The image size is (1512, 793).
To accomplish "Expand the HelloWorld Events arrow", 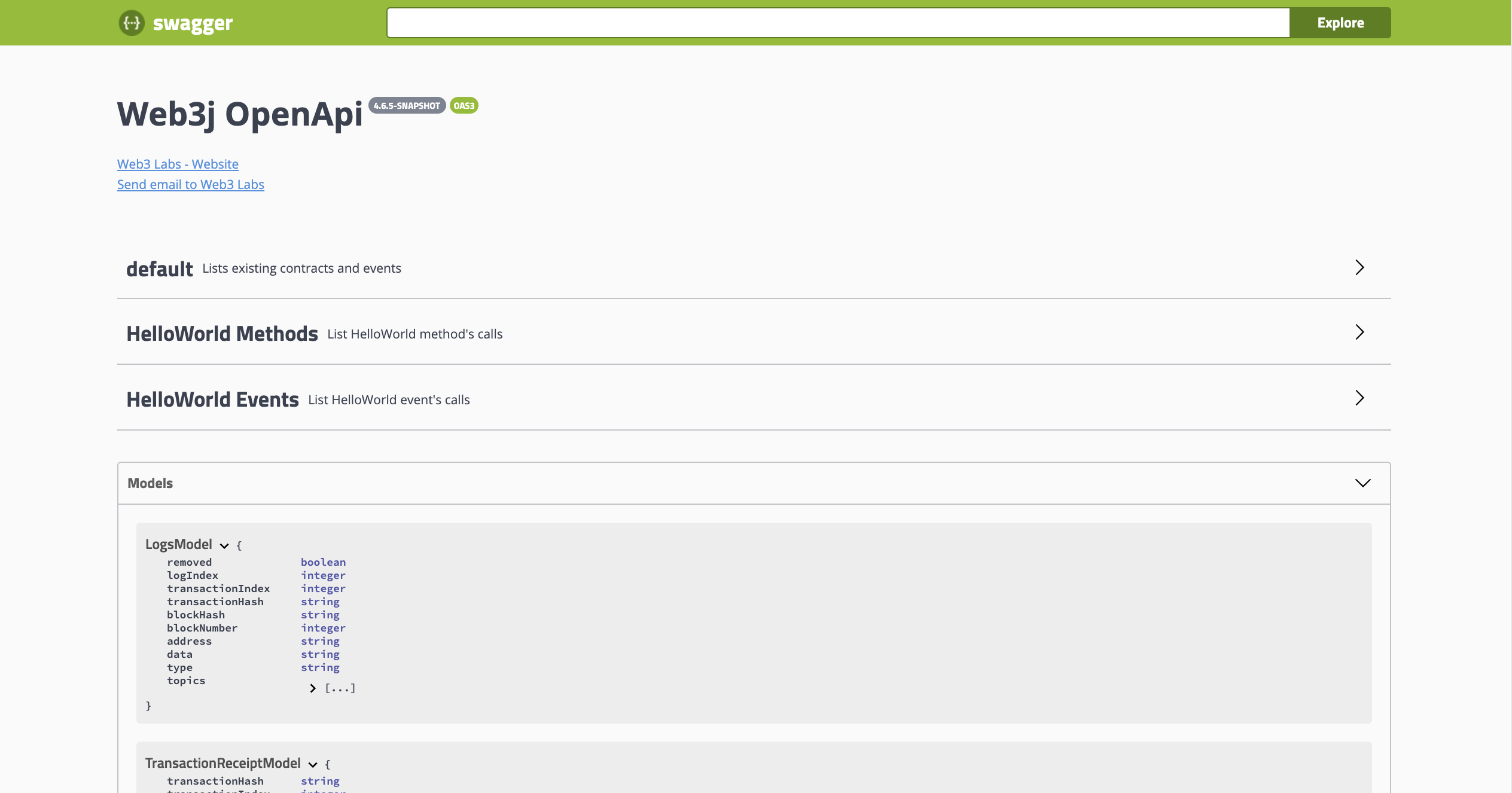I will point(1359,398).
